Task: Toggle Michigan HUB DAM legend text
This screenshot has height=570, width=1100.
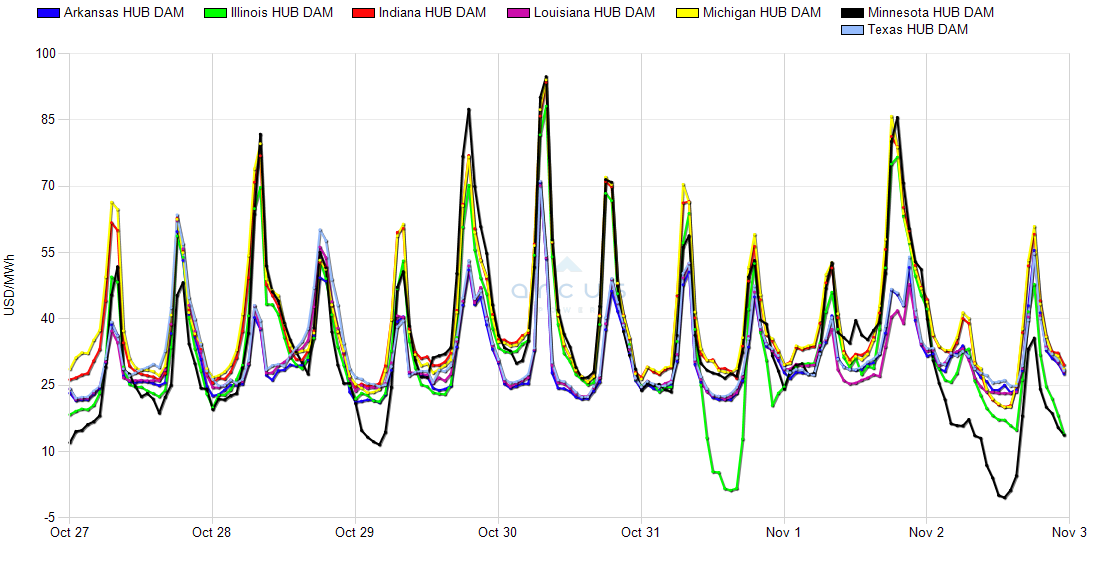Action: 761,13
